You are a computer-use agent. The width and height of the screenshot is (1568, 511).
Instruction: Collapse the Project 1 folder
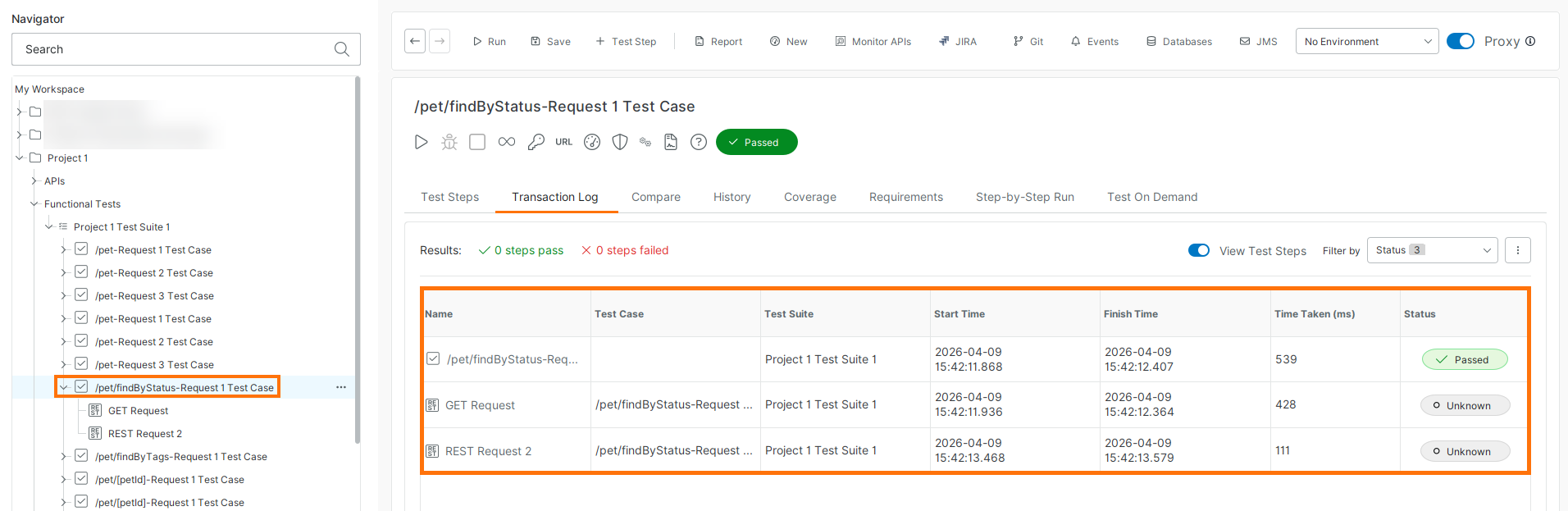coord(20,157)
